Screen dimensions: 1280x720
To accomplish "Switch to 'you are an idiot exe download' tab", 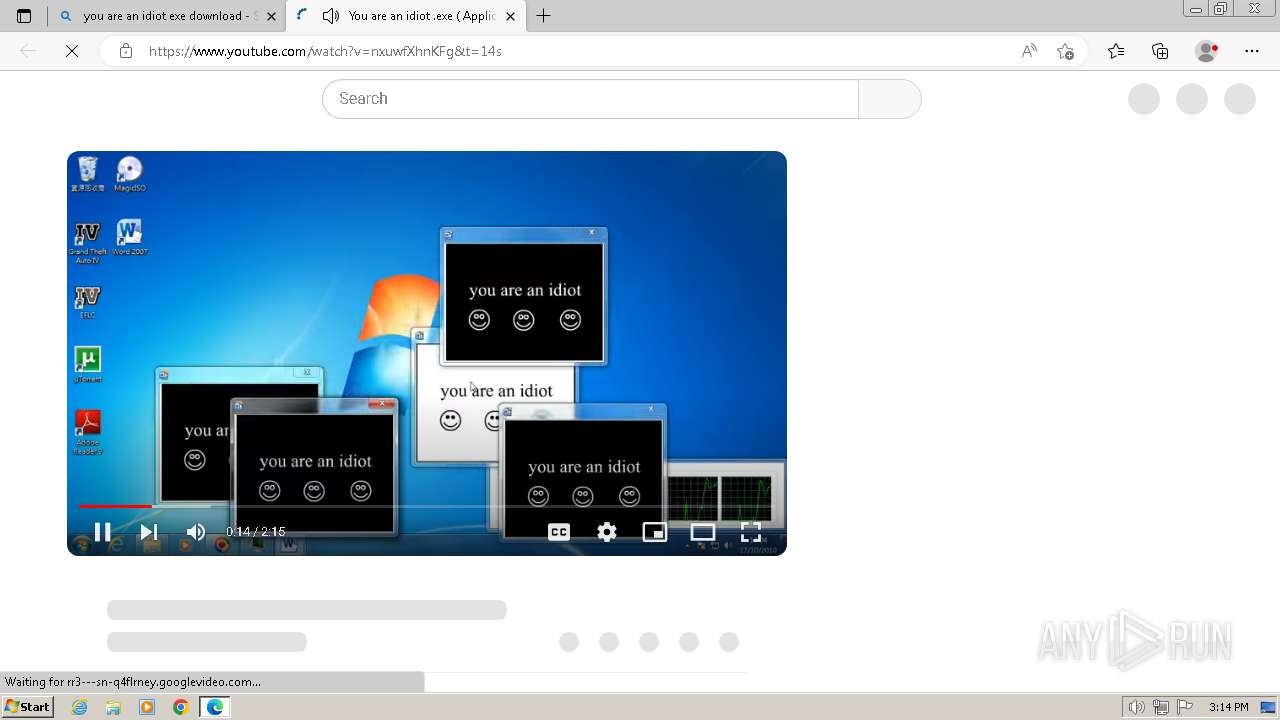I will coord(167,16).
